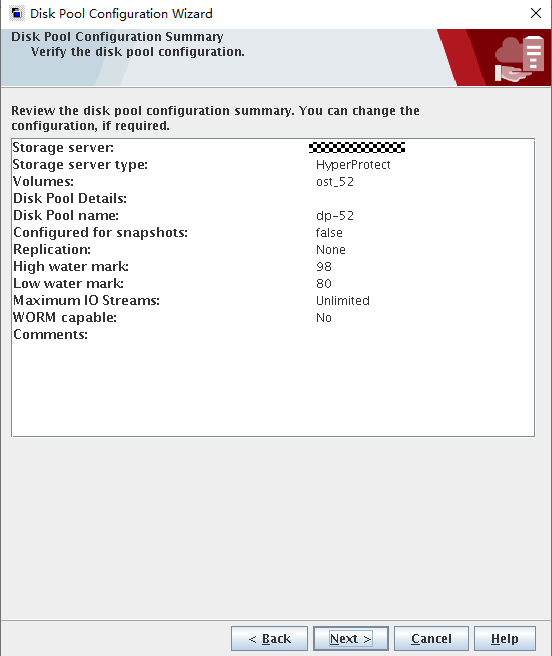Screen dimensions: 552x656
Task: Click the WORM capable No value
Action: click(x=324, y=318)
